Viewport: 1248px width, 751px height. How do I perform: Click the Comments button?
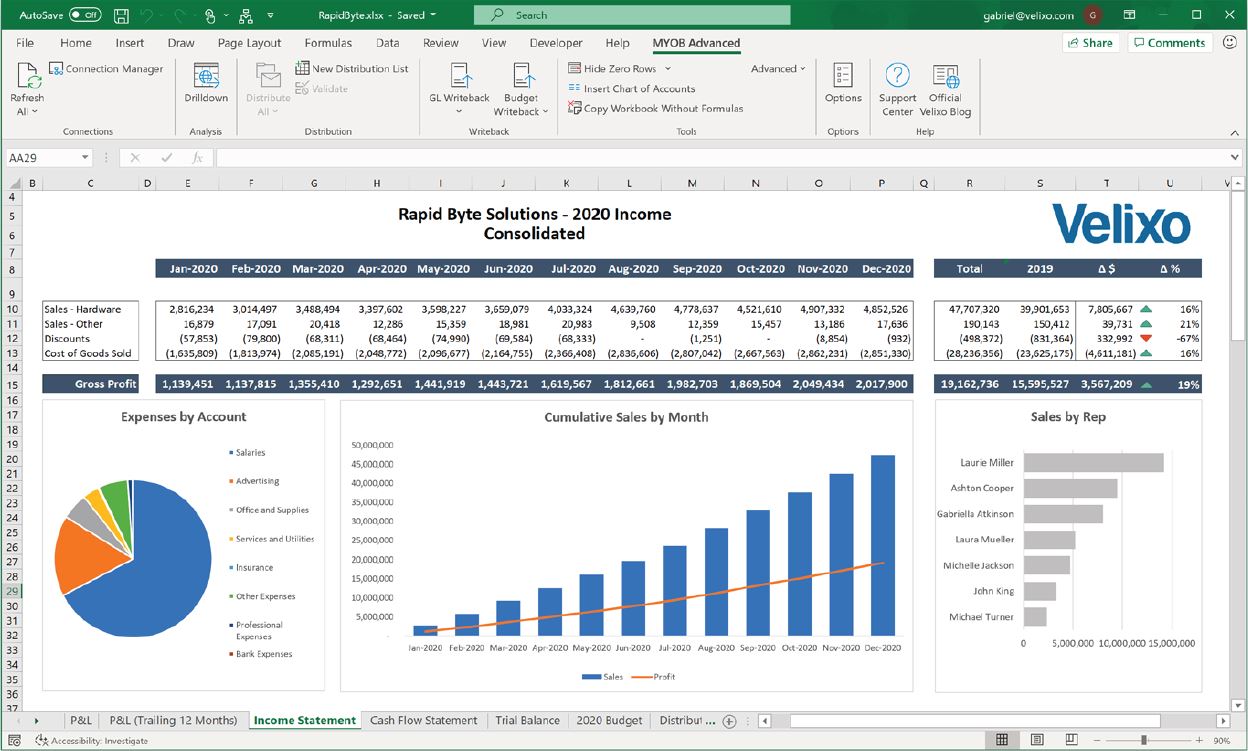1169,43
